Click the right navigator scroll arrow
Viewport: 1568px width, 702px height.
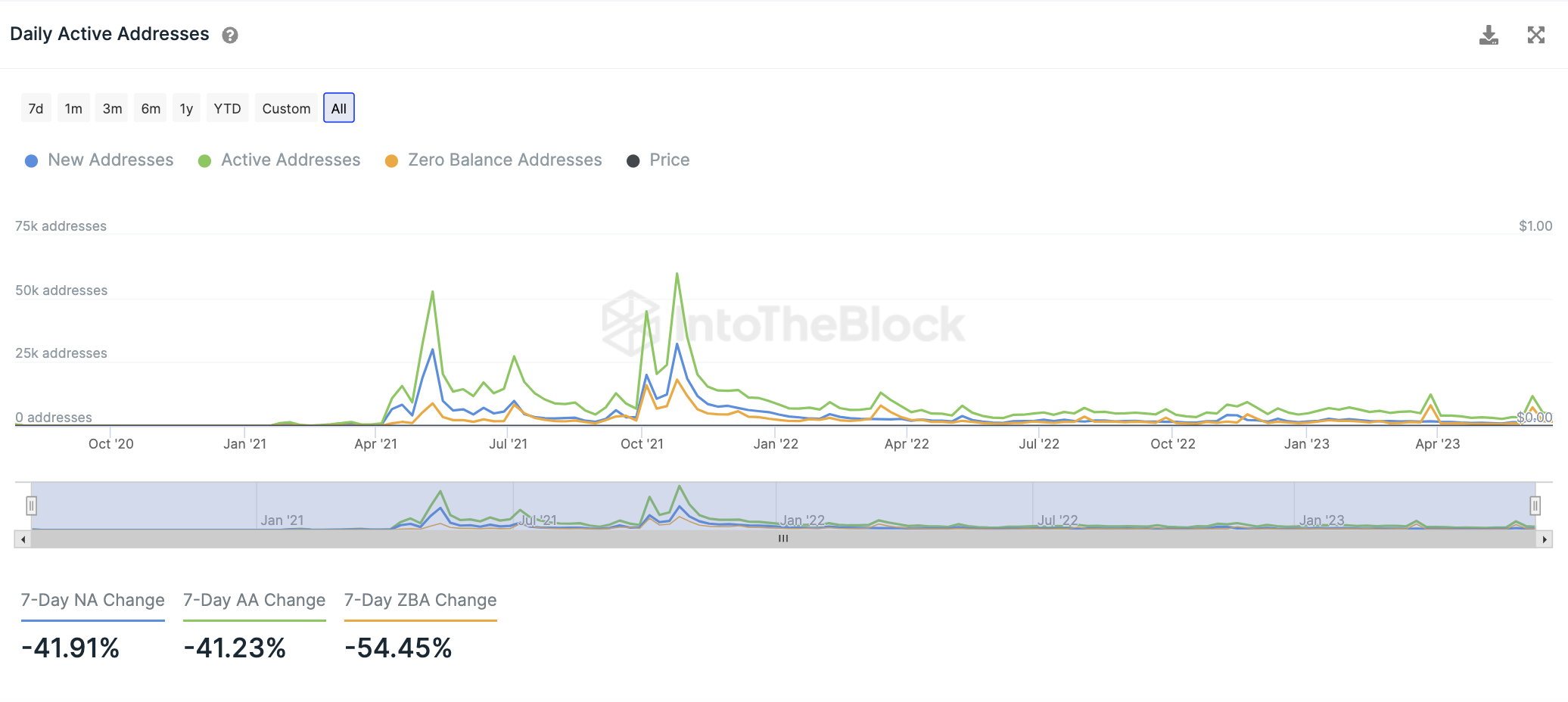1545,539
